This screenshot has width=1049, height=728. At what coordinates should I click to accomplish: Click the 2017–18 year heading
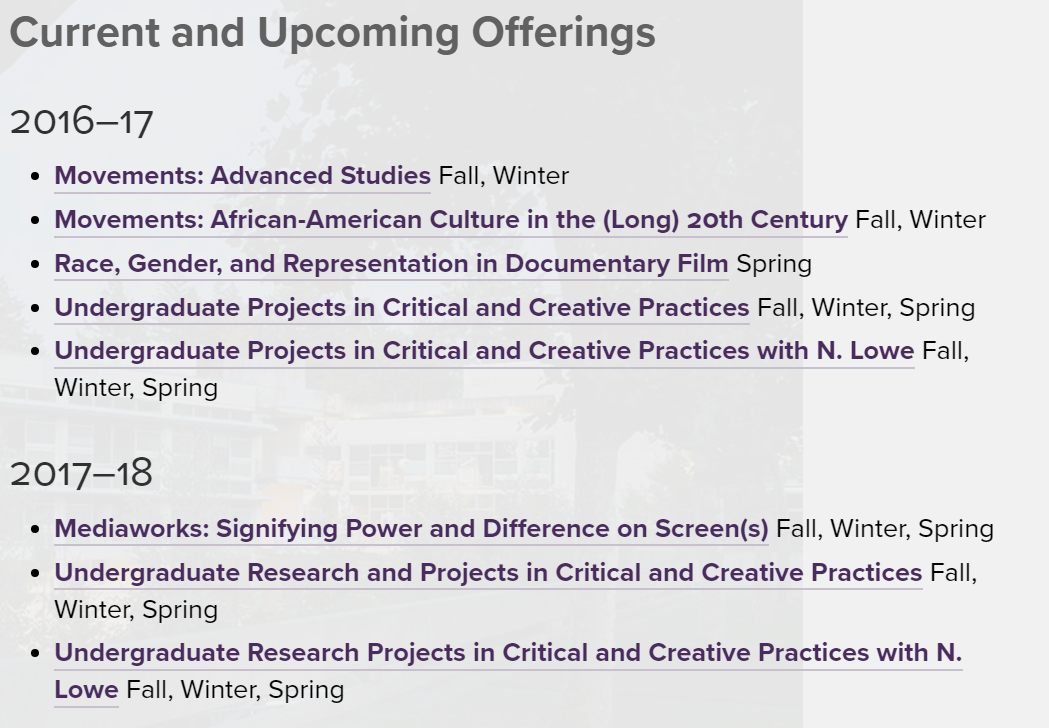(x=82, y=473)
